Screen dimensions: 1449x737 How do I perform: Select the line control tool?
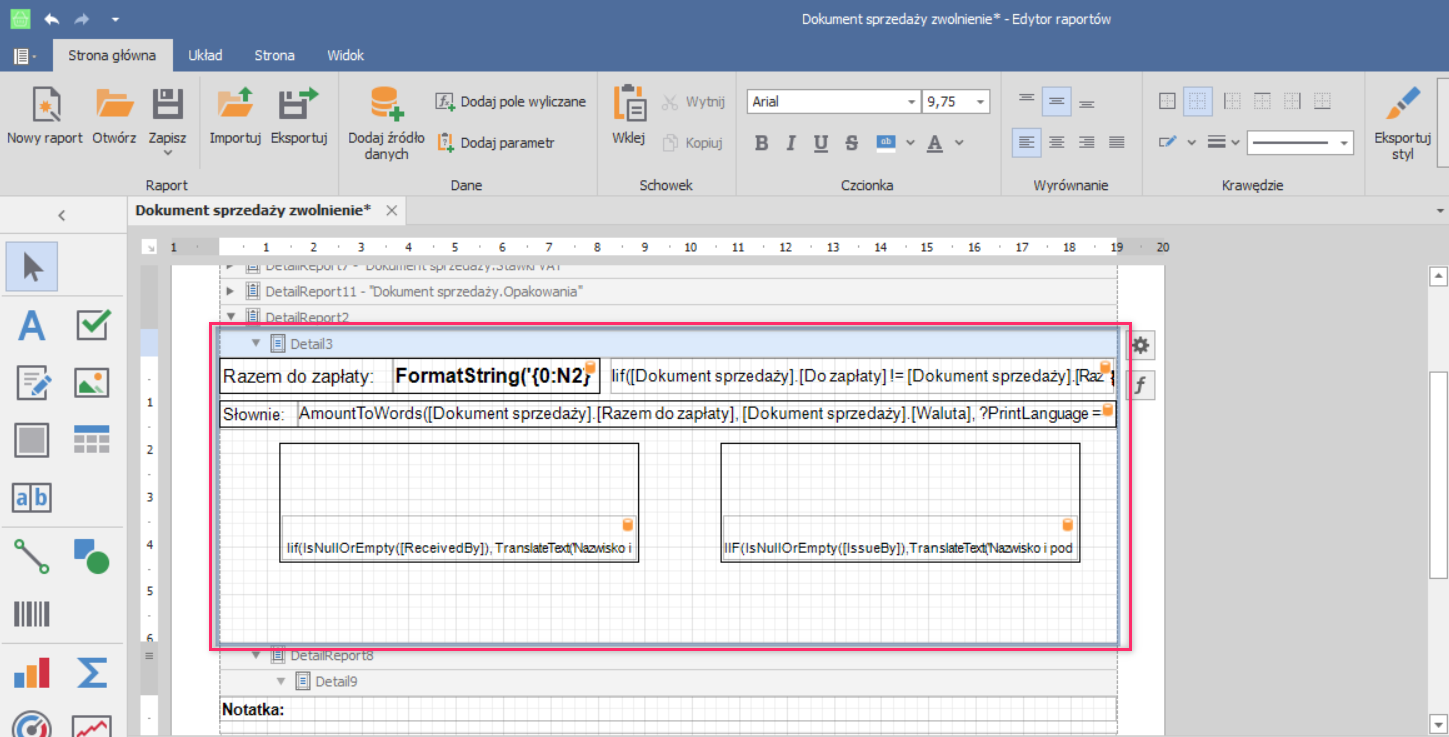[33, 556]
